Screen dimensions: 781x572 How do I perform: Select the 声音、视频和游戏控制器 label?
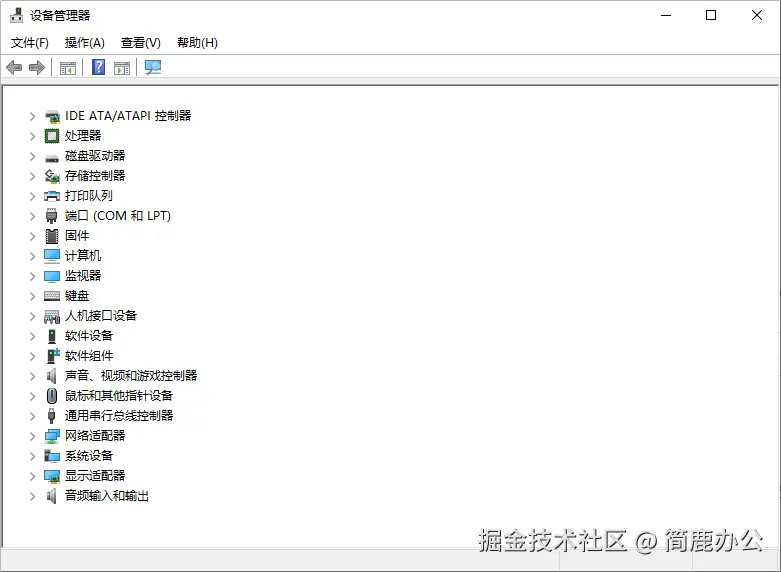tap(131, 376)
